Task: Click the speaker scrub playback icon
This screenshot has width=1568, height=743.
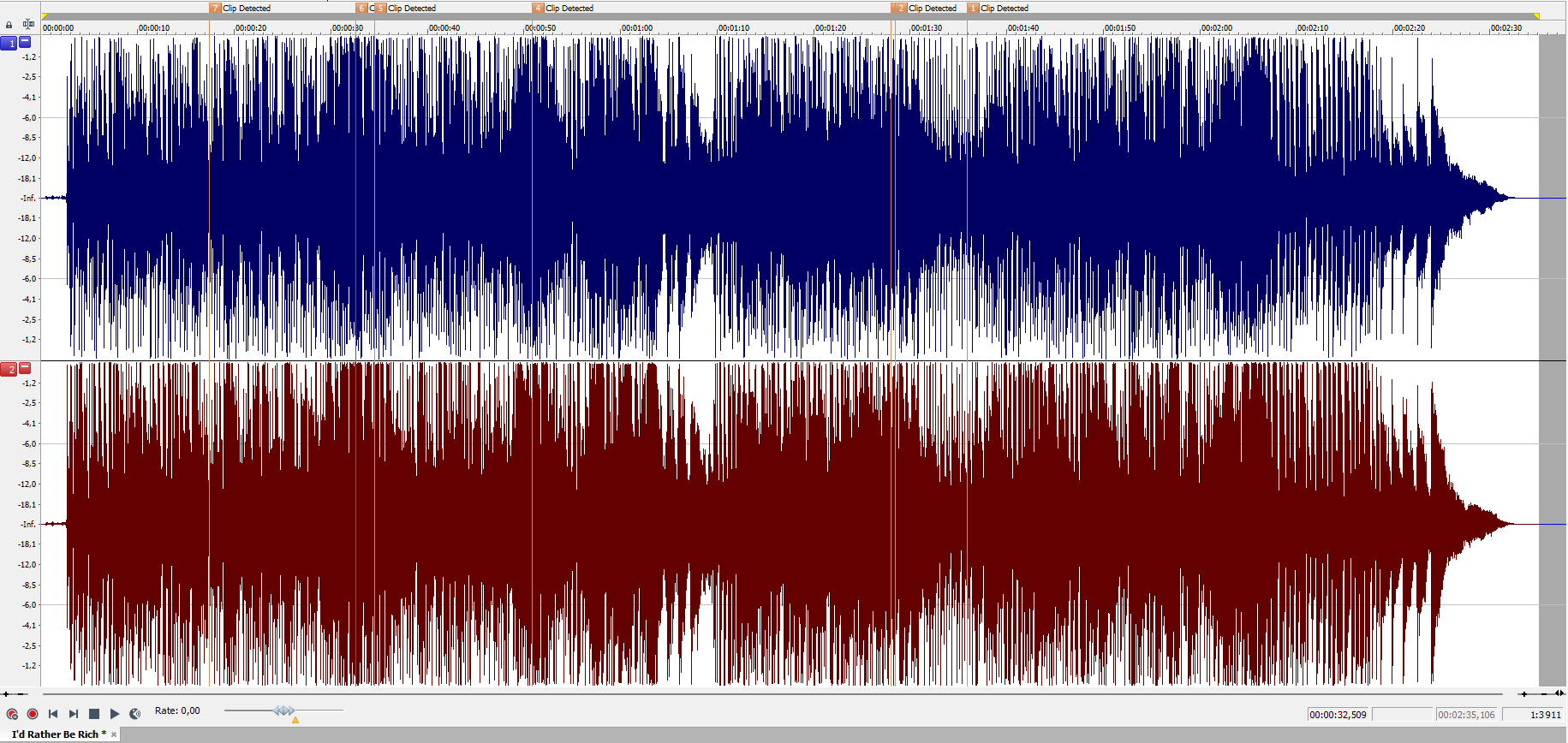Action: [x=135, y=714]
